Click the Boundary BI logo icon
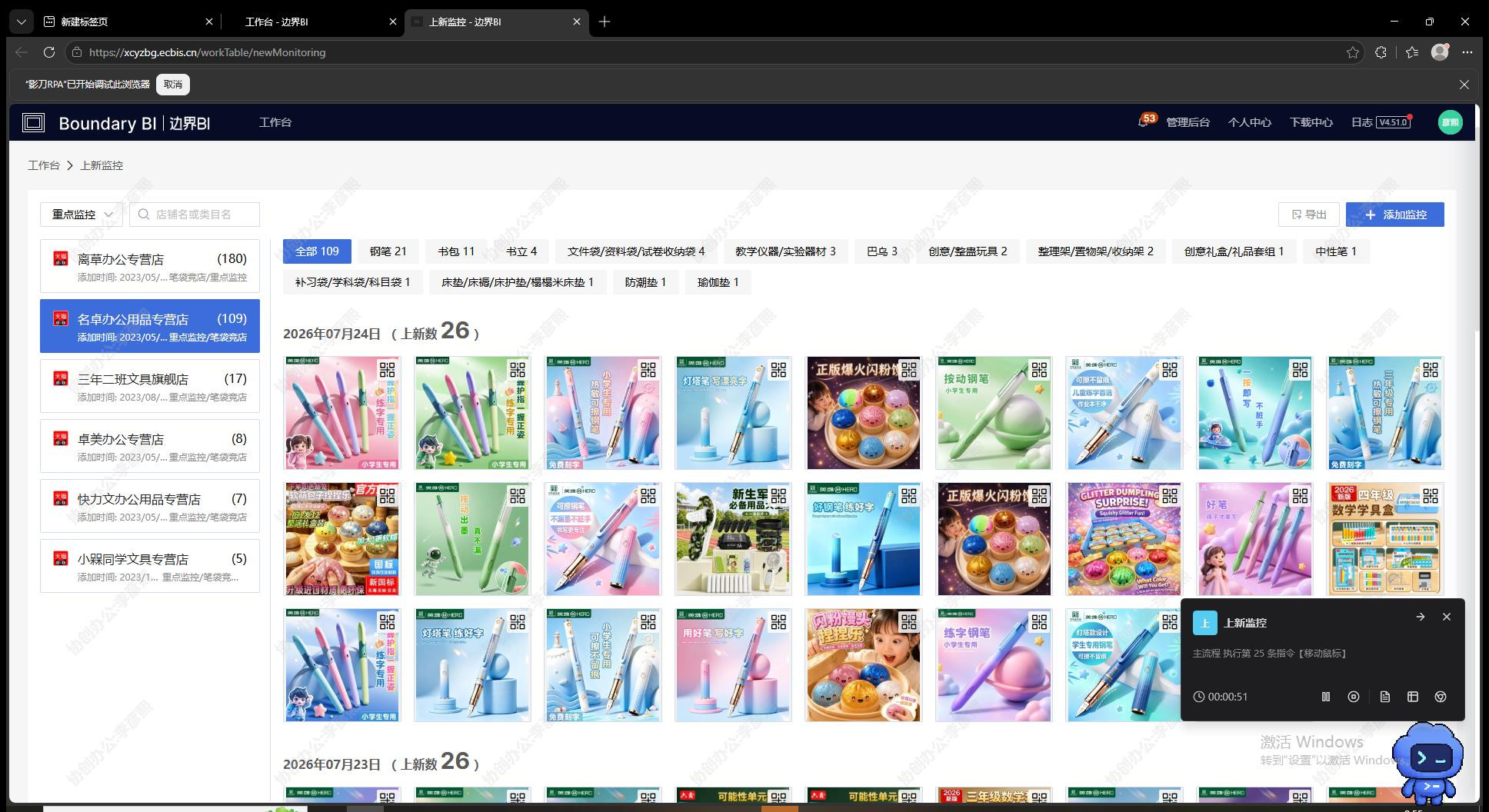 click(x=33, y=123)
